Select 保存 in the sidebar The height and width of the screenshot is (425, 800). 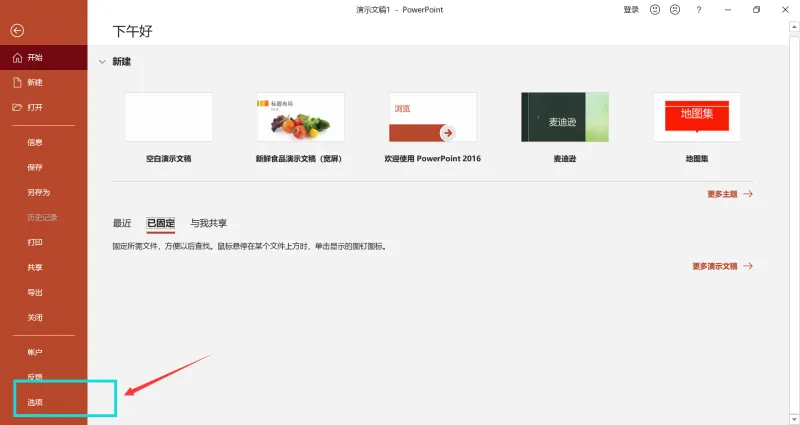click(x=35, y=167)
